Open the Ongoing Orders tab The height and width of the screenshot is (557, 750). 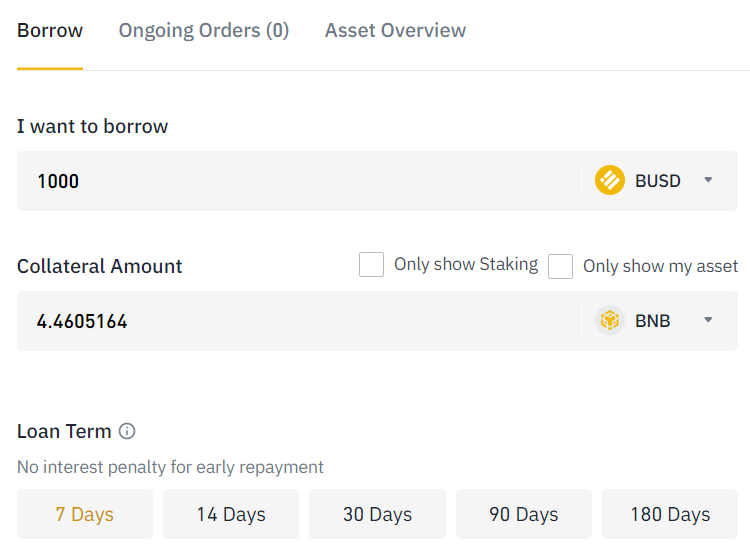[x=204, y=31]
